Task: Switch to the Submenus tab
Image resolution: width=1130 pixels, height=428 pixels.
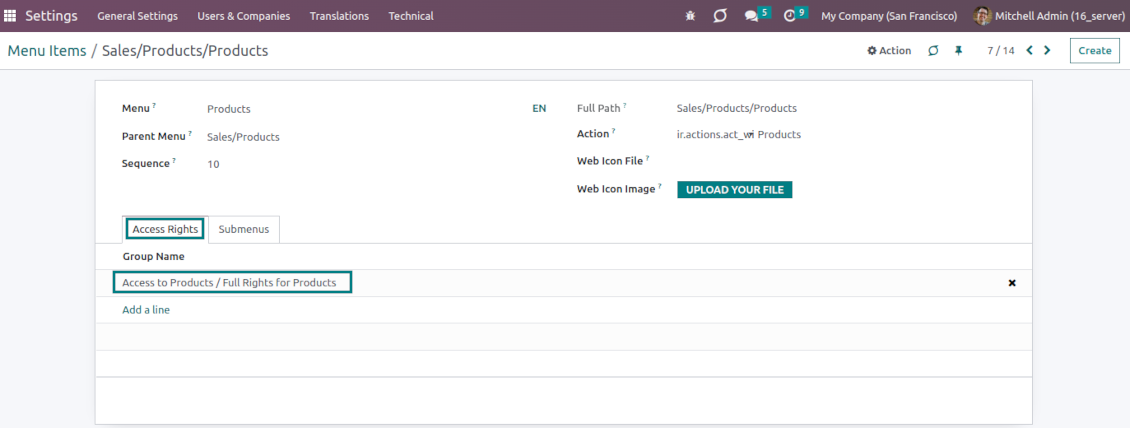Action: click(x=244, y=229)
